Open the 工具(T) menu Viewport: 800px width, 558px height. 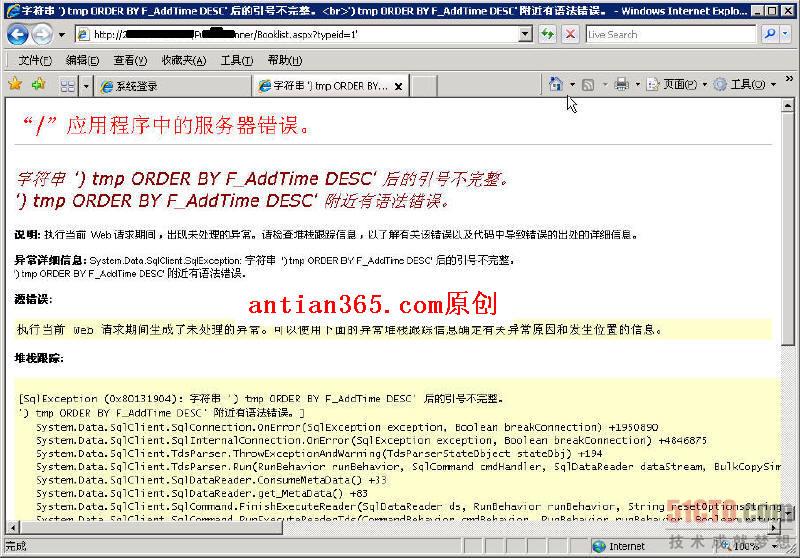pos(237,61)
